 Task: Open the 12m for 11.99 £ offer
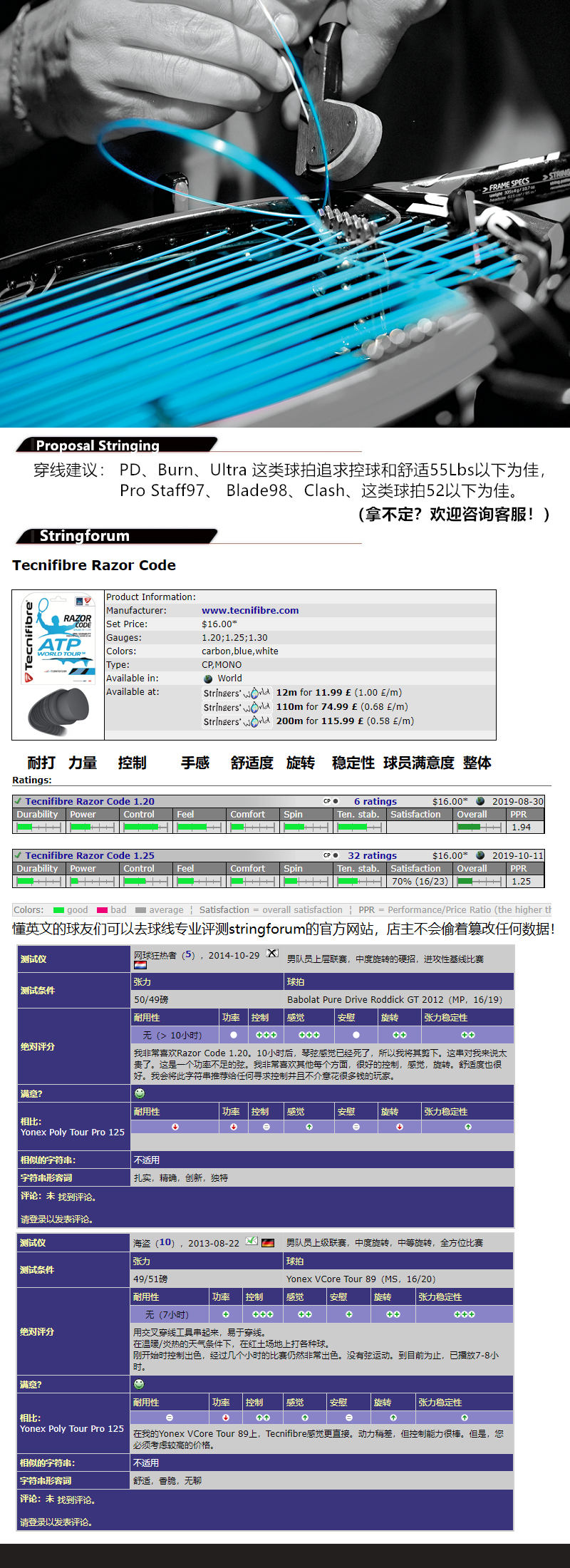339,692
